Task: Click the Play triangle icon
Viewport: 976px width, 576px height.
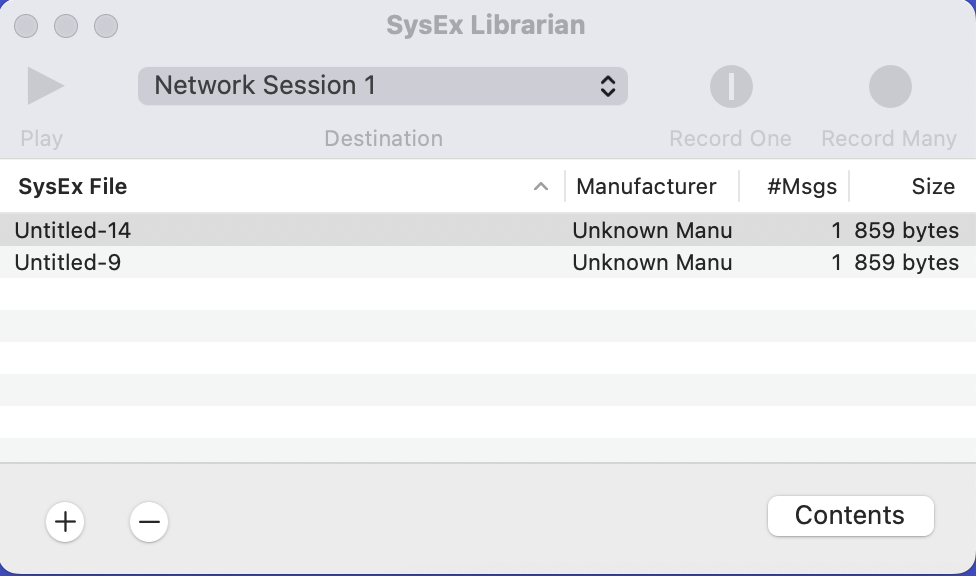Action: [x=45, y=86]
